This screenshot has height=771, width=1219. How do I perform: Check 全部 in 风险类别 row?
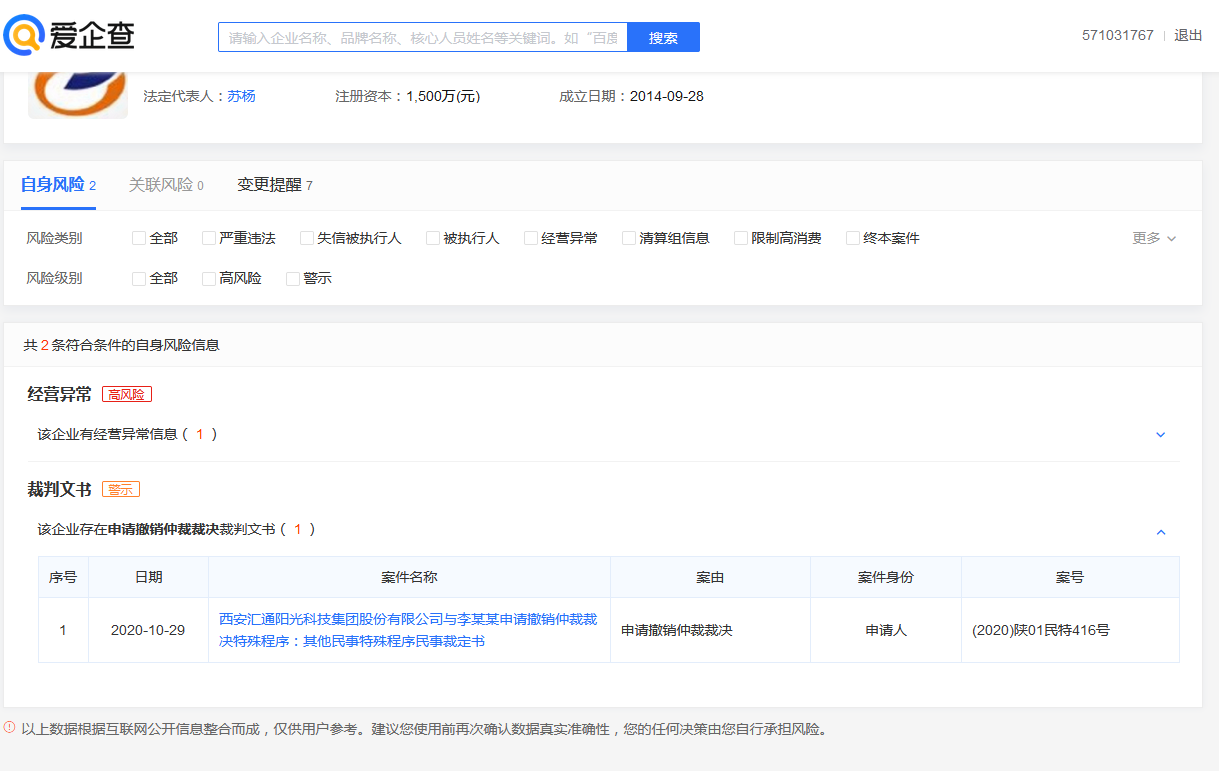tap(139, 238)
